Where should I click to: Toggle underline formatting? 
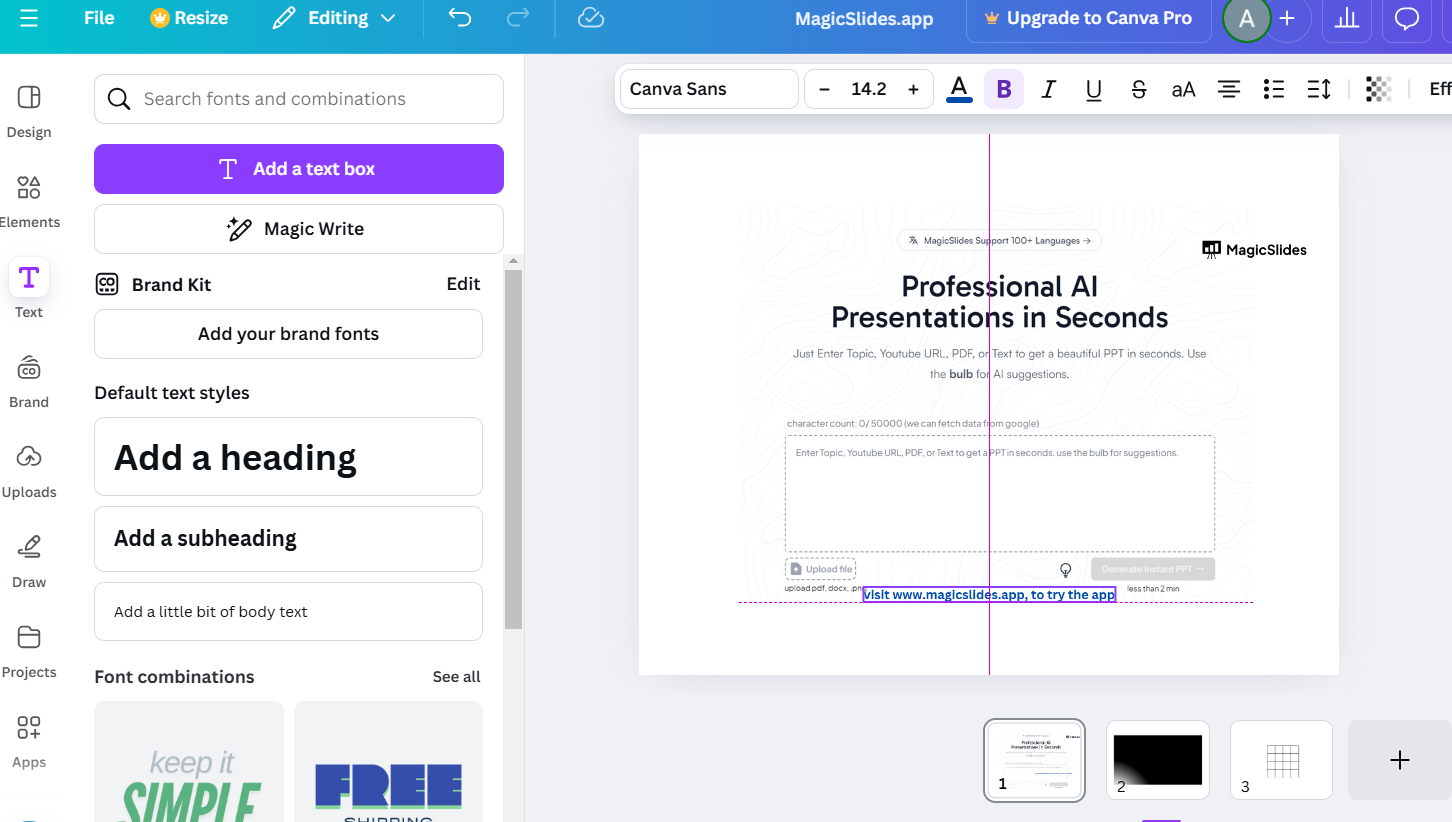(1094, 89)
